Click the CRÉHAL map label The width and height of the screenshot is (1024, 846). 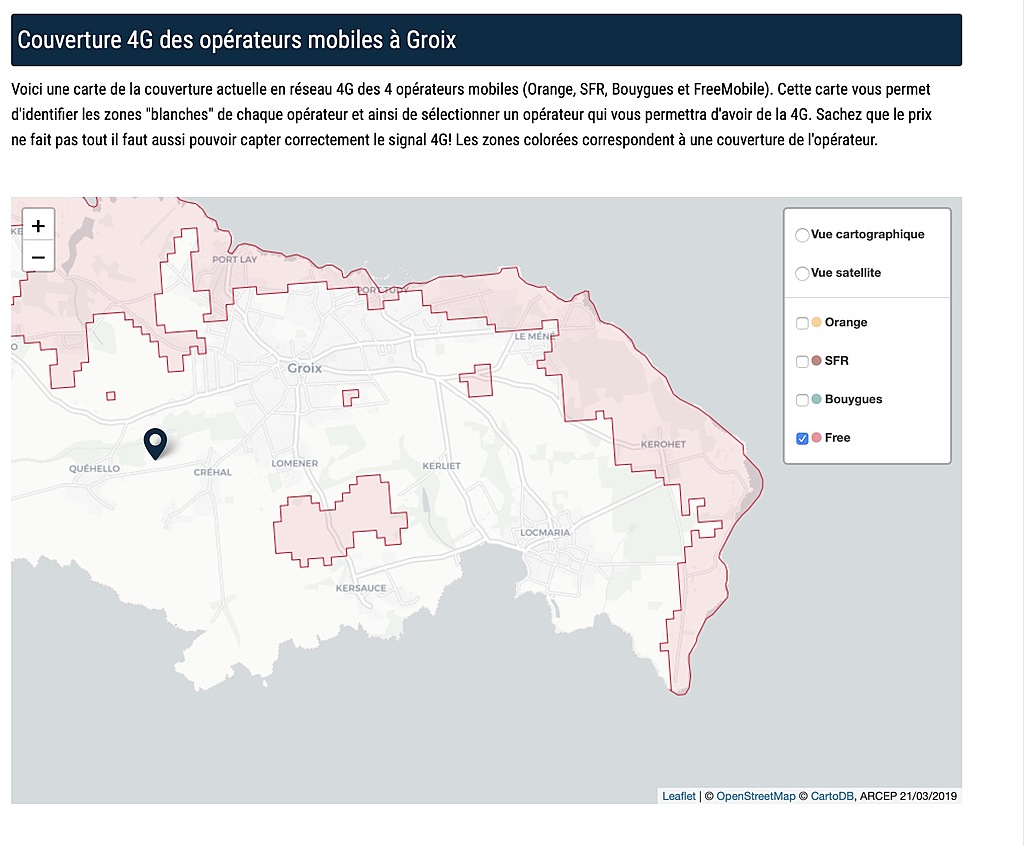tap(212, 472)
